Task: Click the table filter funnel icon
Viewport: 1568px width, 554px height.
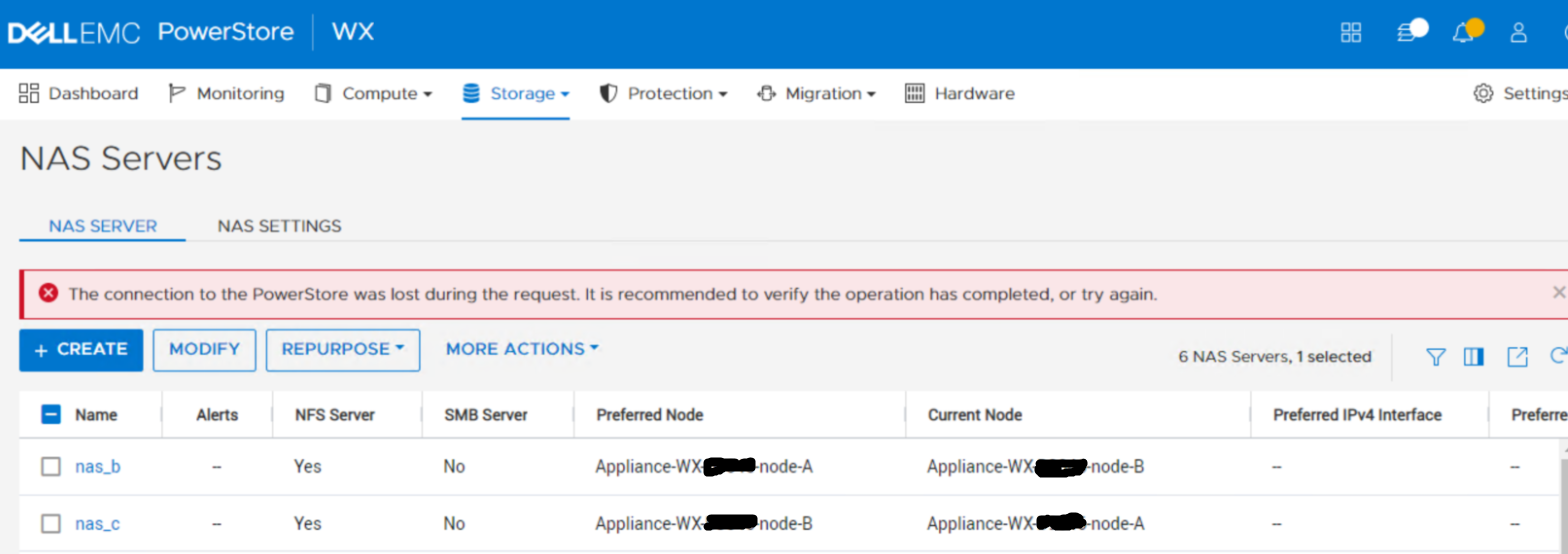Action: (x=1436, y=357)
